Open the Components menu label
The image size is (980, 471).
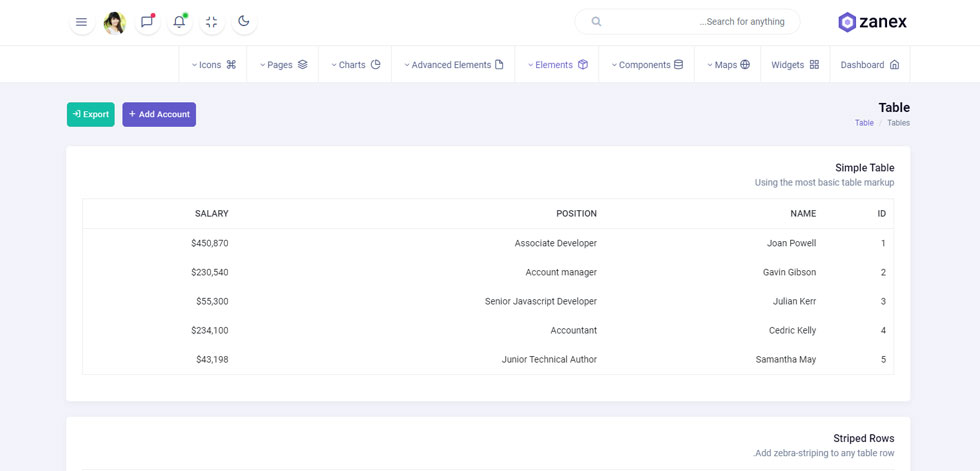644,65
